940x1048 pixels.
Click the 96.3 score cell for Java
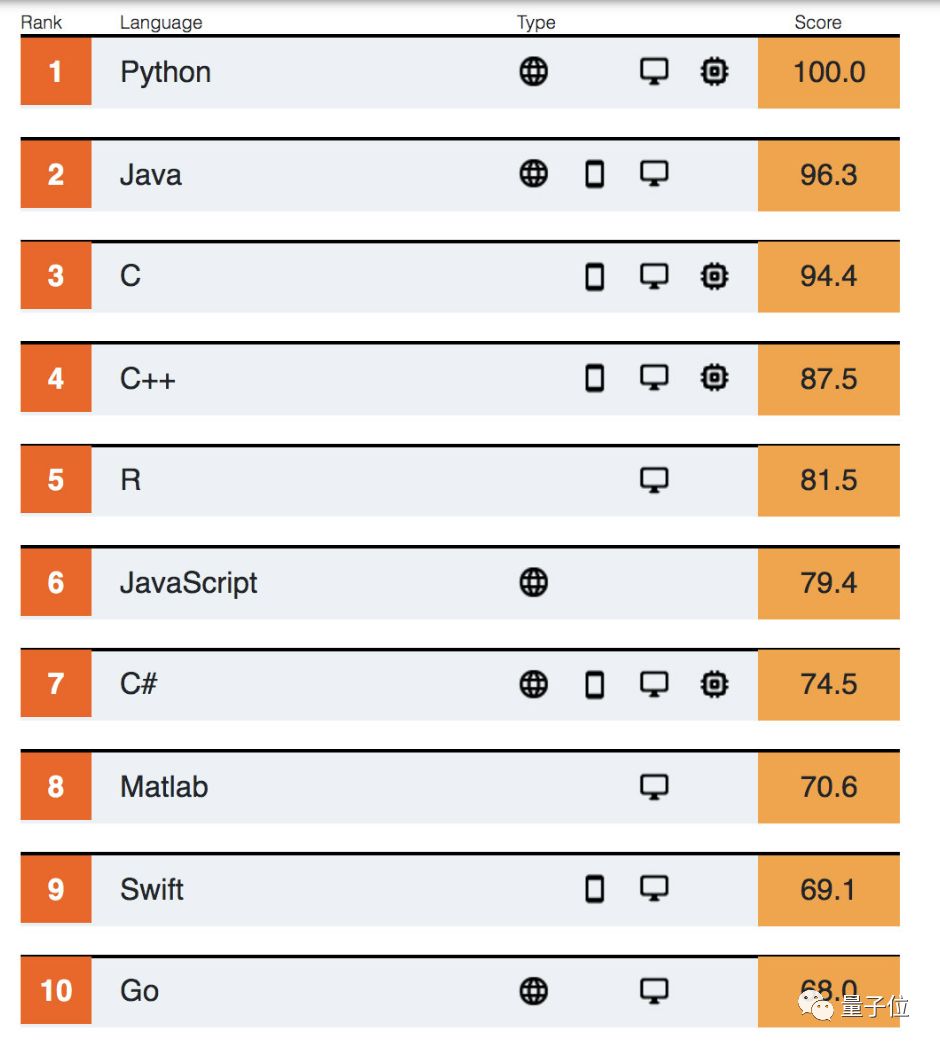[x=828, y=175]
